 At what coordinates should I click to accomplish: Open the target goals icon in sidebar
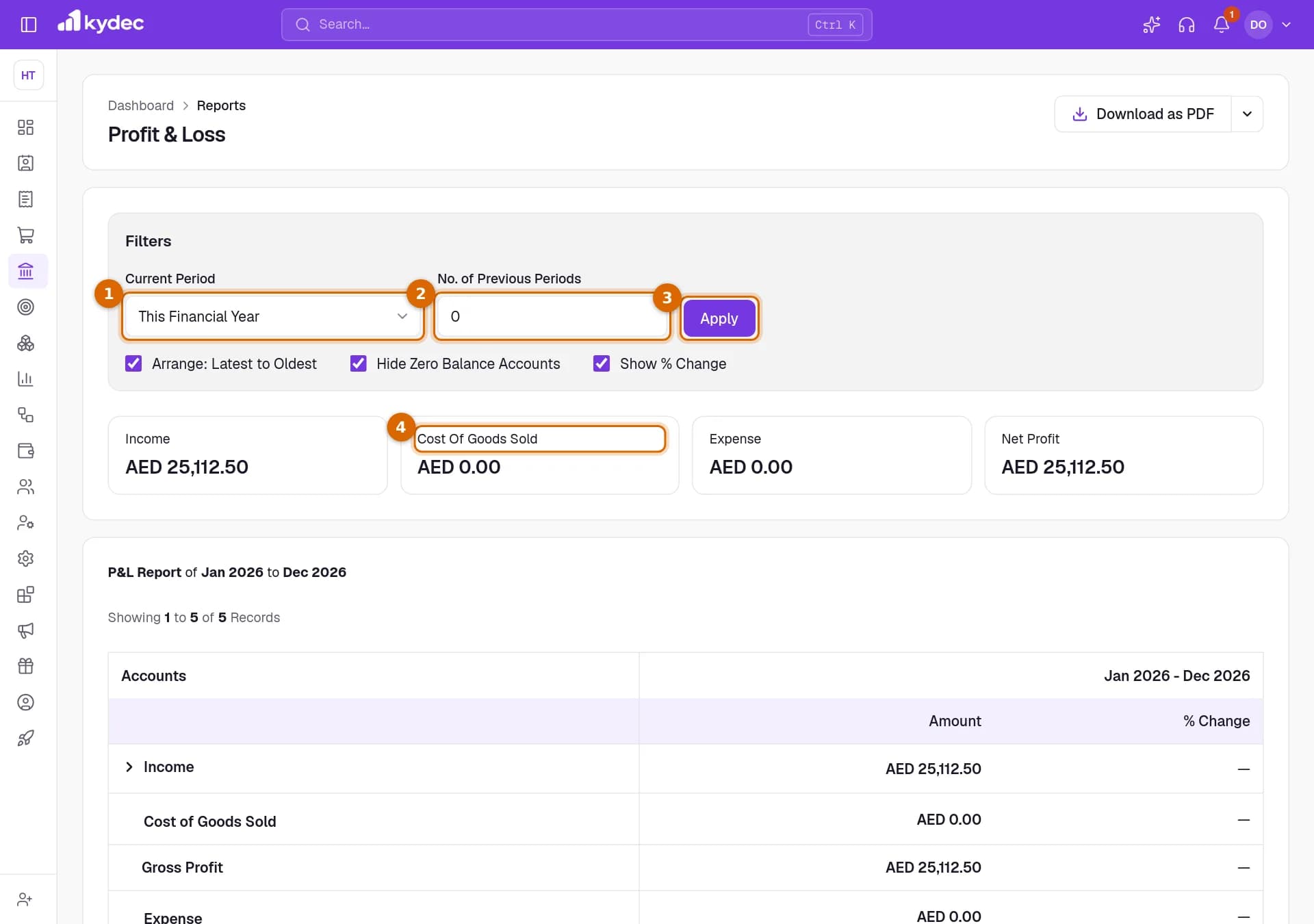tap(25, 307)
